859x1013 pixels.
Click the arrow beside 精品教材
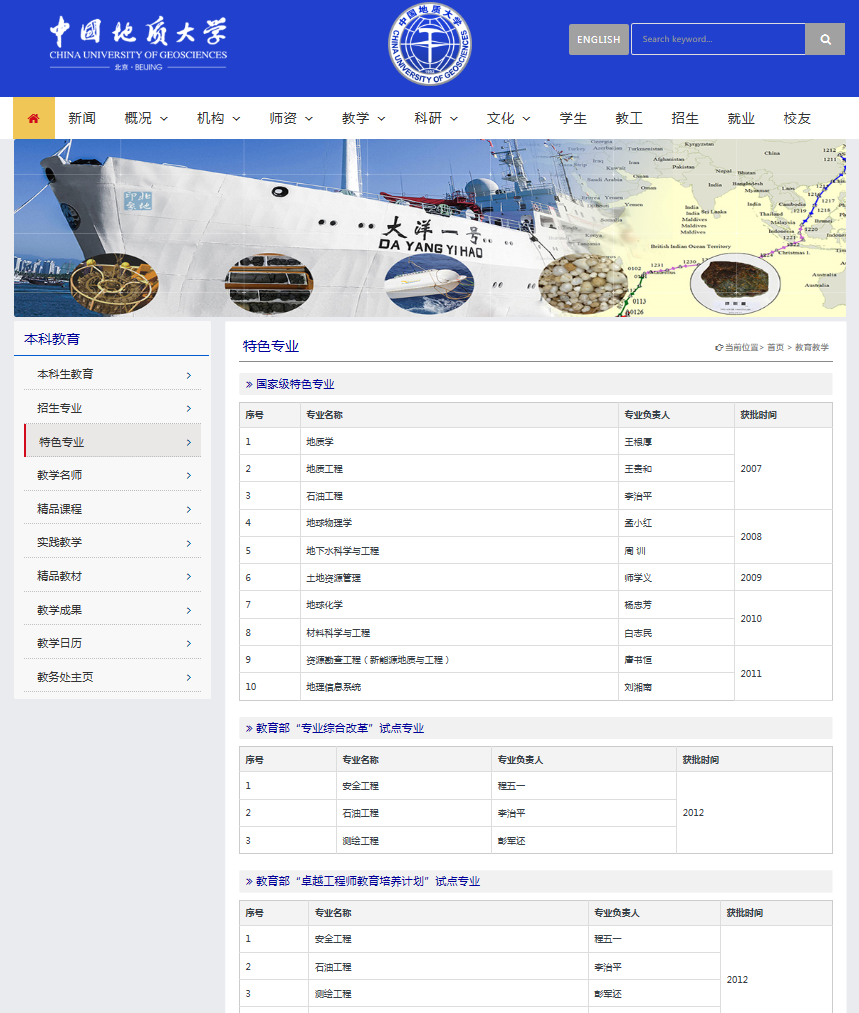click(x=188, y=577)
